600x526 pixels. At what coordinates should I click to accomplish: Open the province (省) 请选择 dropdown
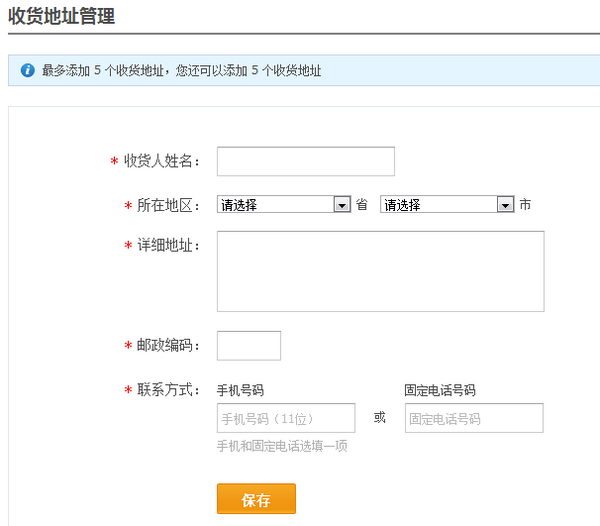284,204
